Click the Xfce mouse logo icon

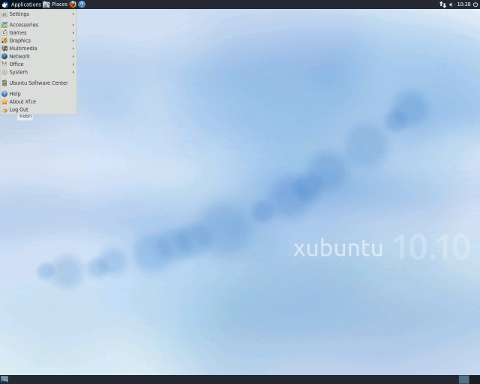pyautogui.click(x=5, y=4)
